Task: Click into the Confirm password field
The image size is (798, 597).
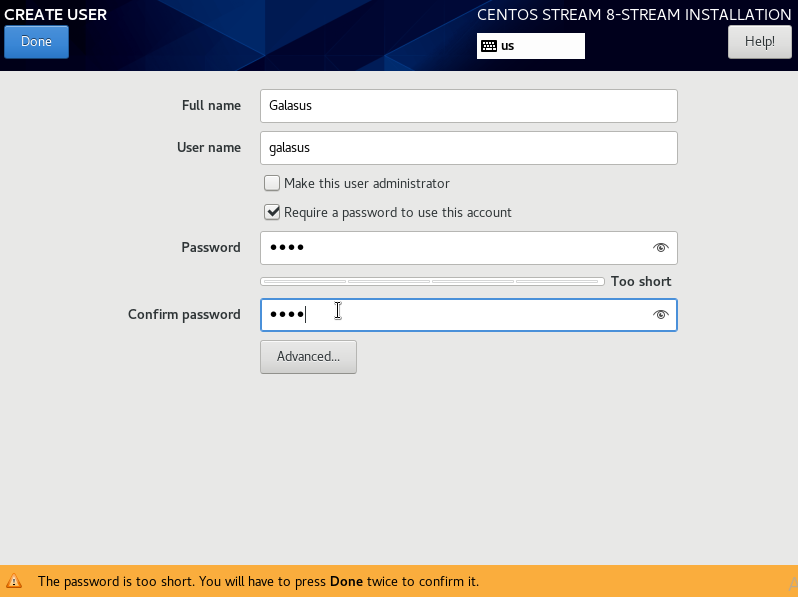Action: point(468,315)
